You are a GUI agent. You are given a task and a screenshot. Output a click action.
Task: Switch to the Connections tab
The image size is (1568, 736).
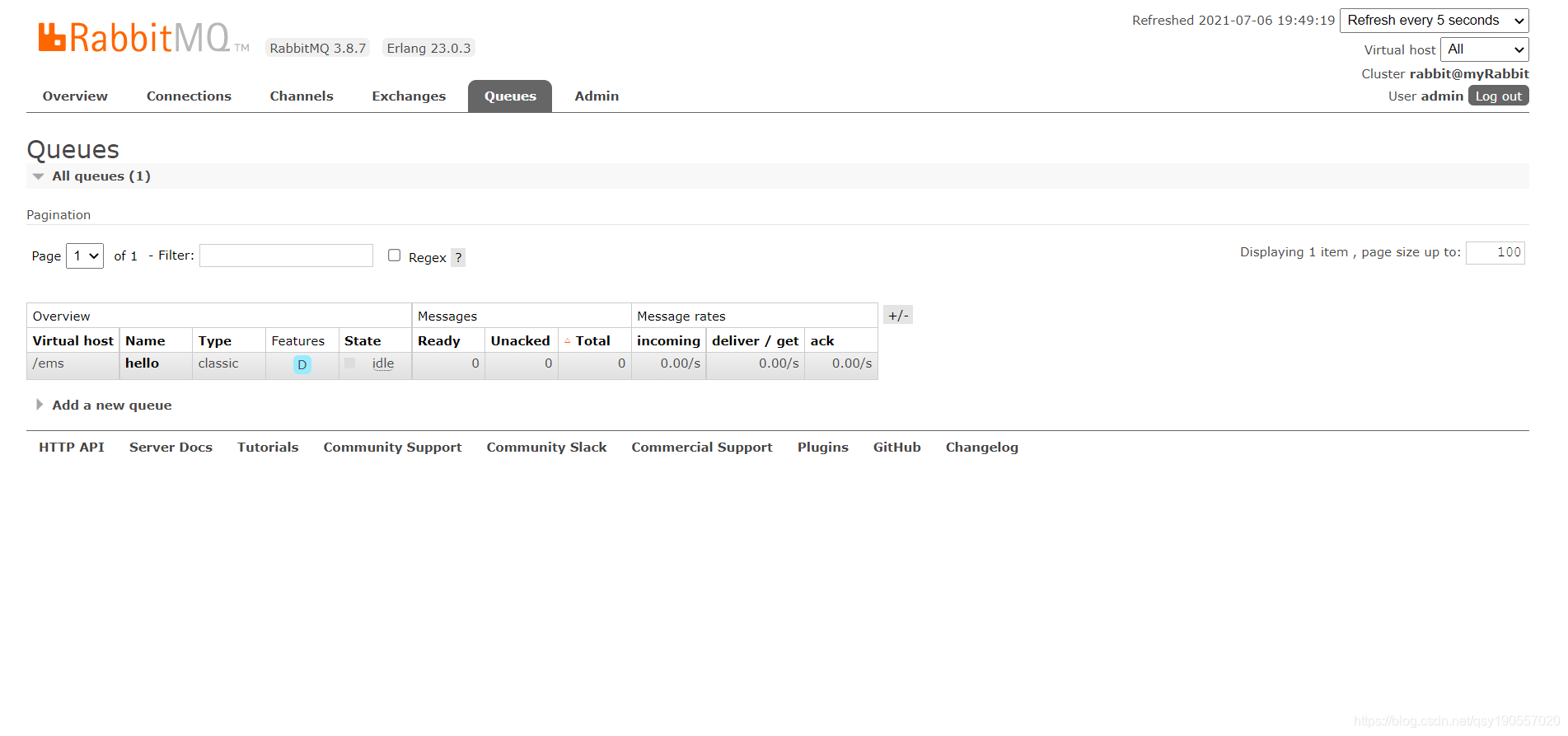(x=189, y=96)
